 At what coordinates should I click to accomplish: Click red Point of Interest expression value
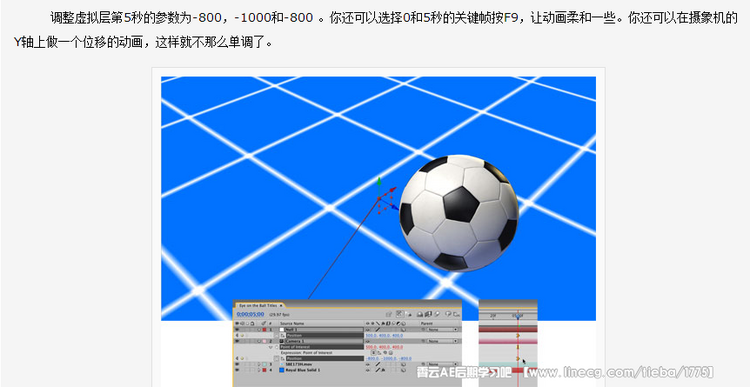[384, 347]
